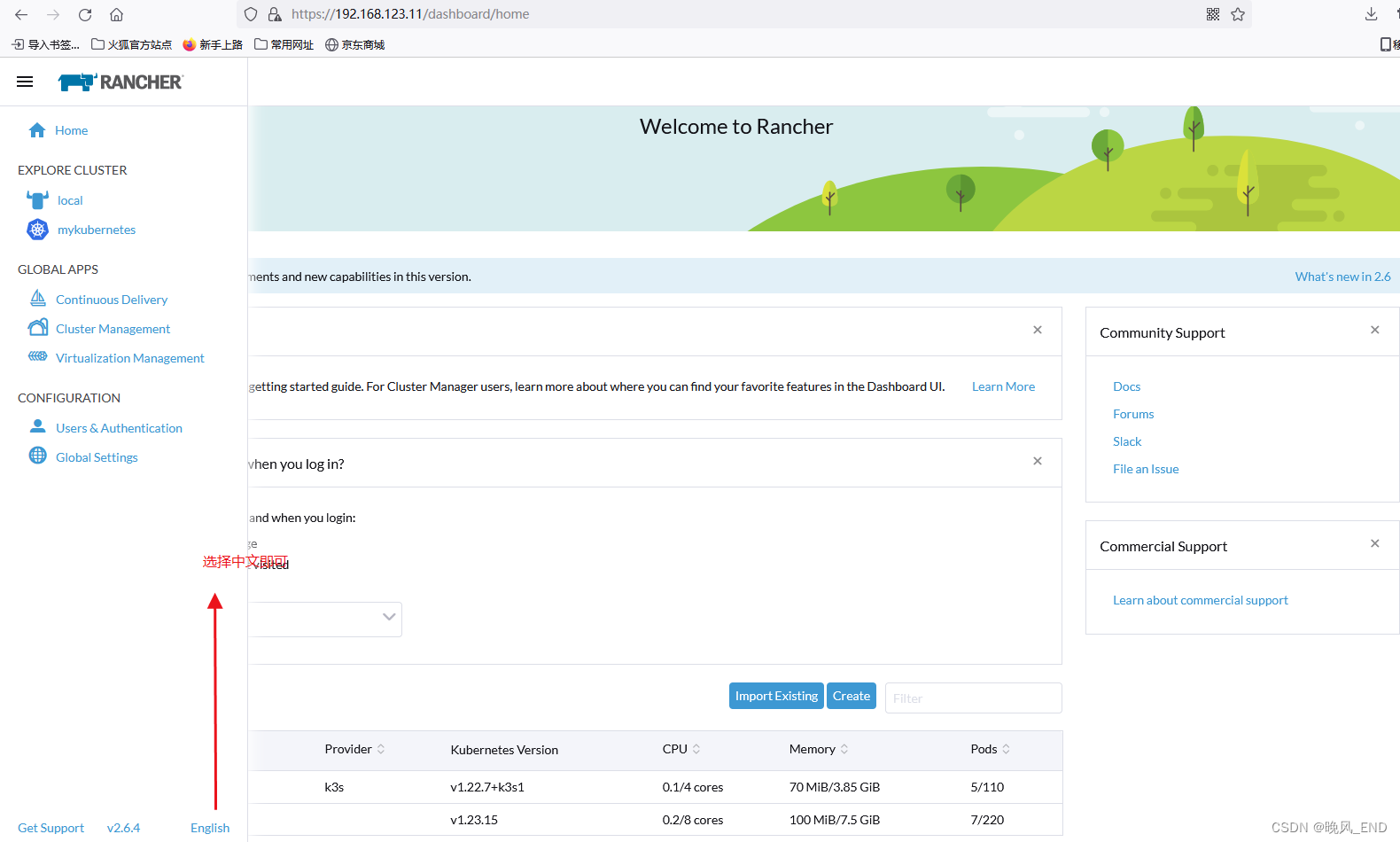Viewport: 1400px width, 842px height.
Task: Go back using browser back arrow
Action: pyautogui.click(x=21, y=14)
